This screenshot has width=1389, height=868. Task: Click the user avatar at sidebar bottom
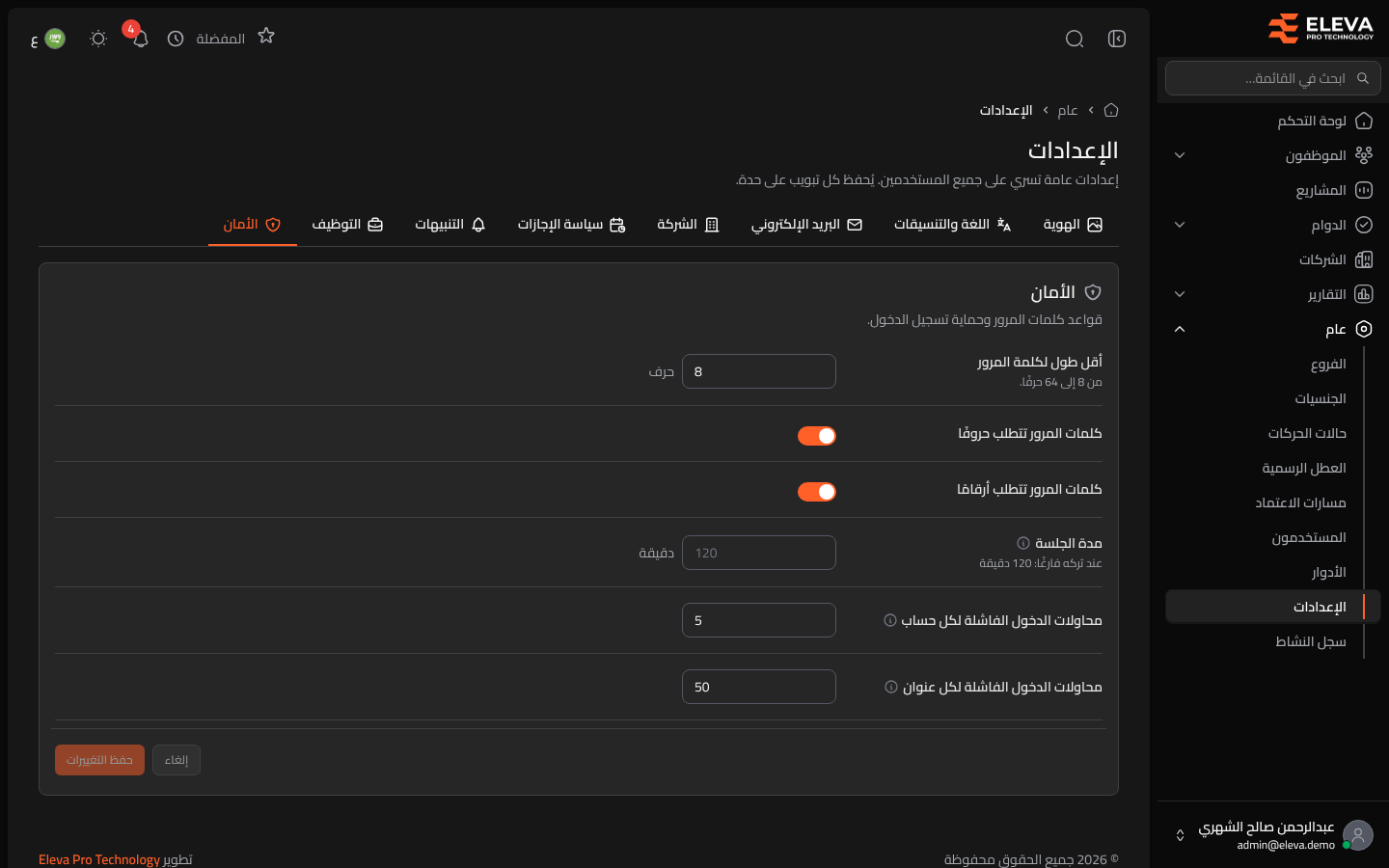(x=1358, y=835)
